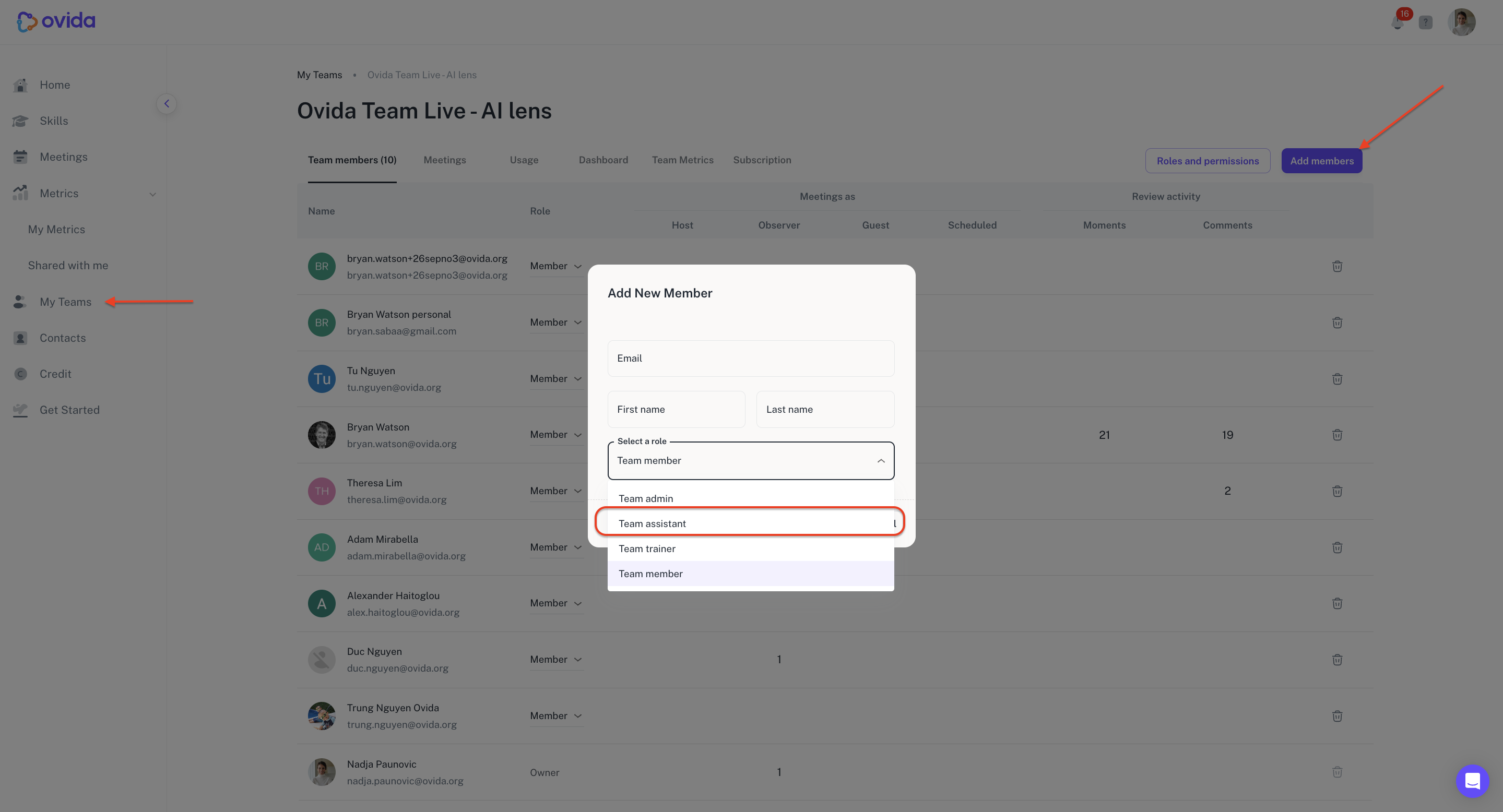Viewport: 1503px width, 812px height.
Task: Expand the Metrics submenu chevron
Action: (153, 194)
